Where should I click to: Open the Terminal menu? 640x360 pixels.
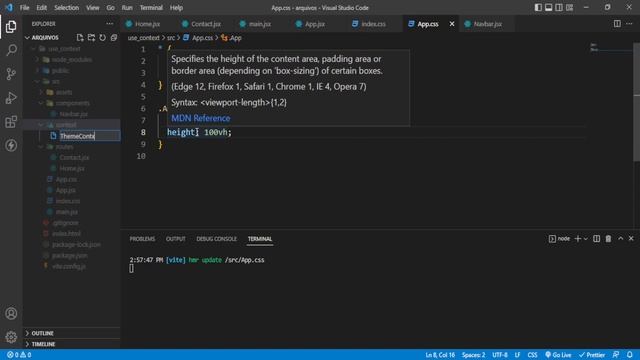coord(151,7)
